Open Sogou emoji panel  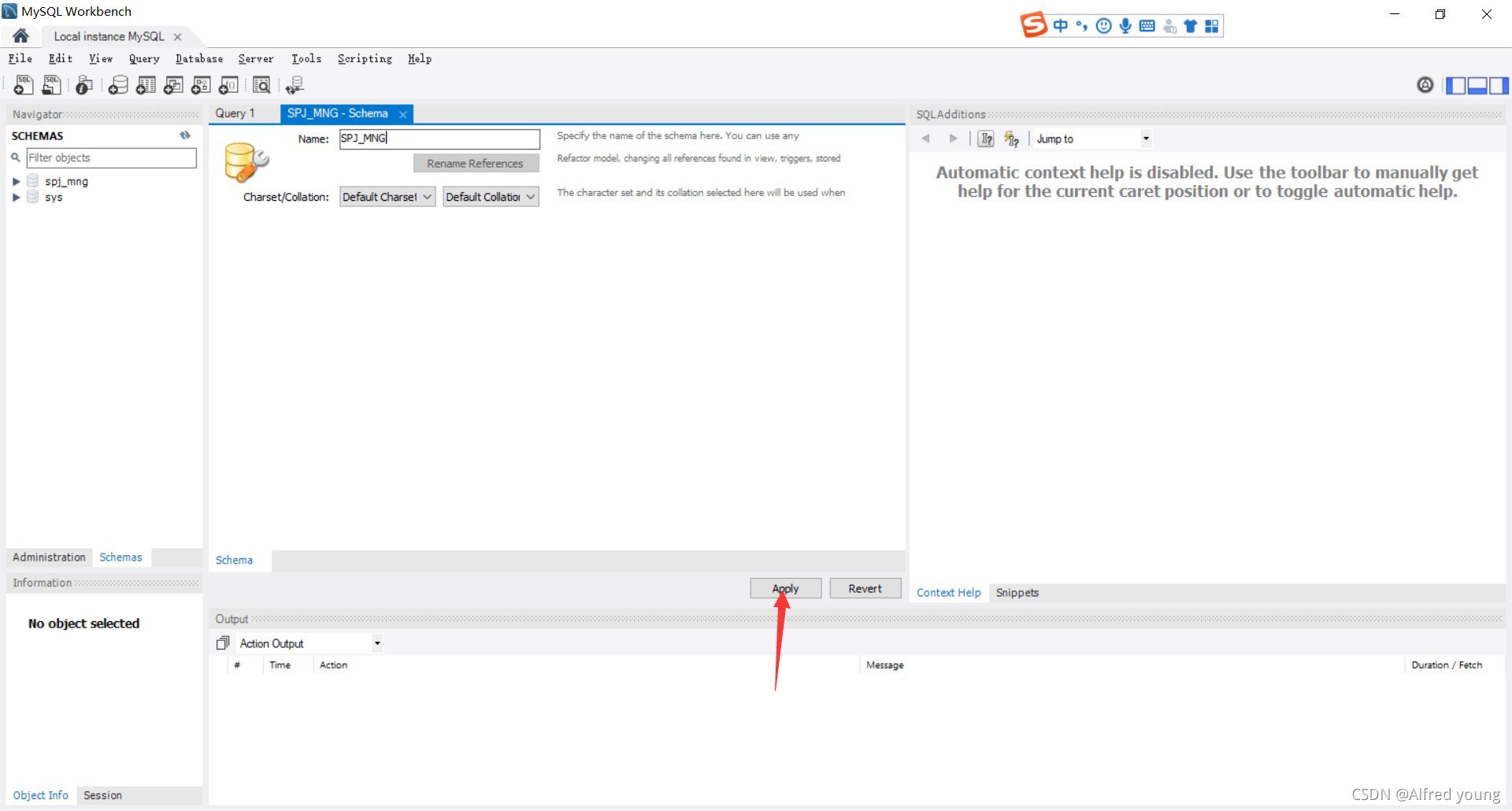point(1104,26)
